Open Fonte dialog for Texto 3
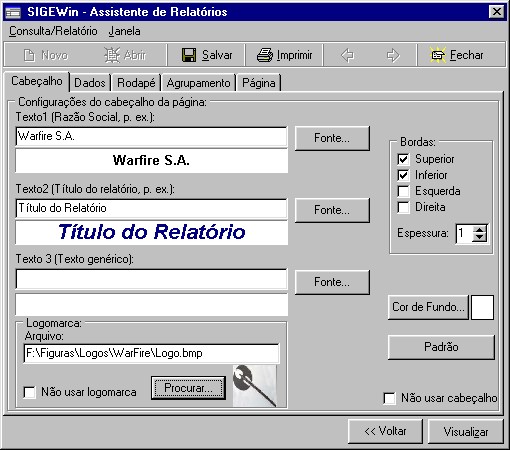The image size is (510, 450). click(332, 282)
